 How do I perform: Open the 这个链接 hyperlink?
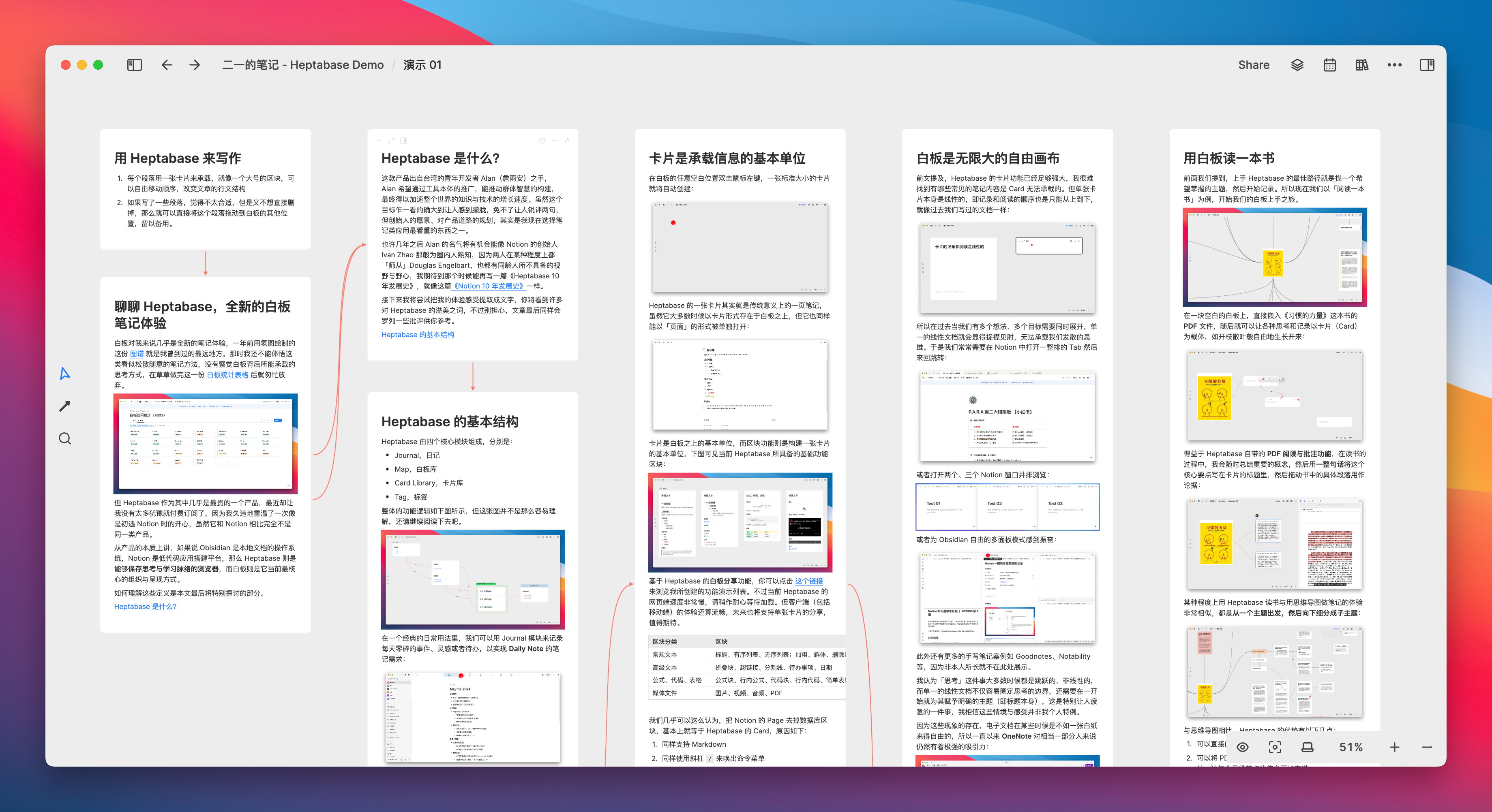809,581
